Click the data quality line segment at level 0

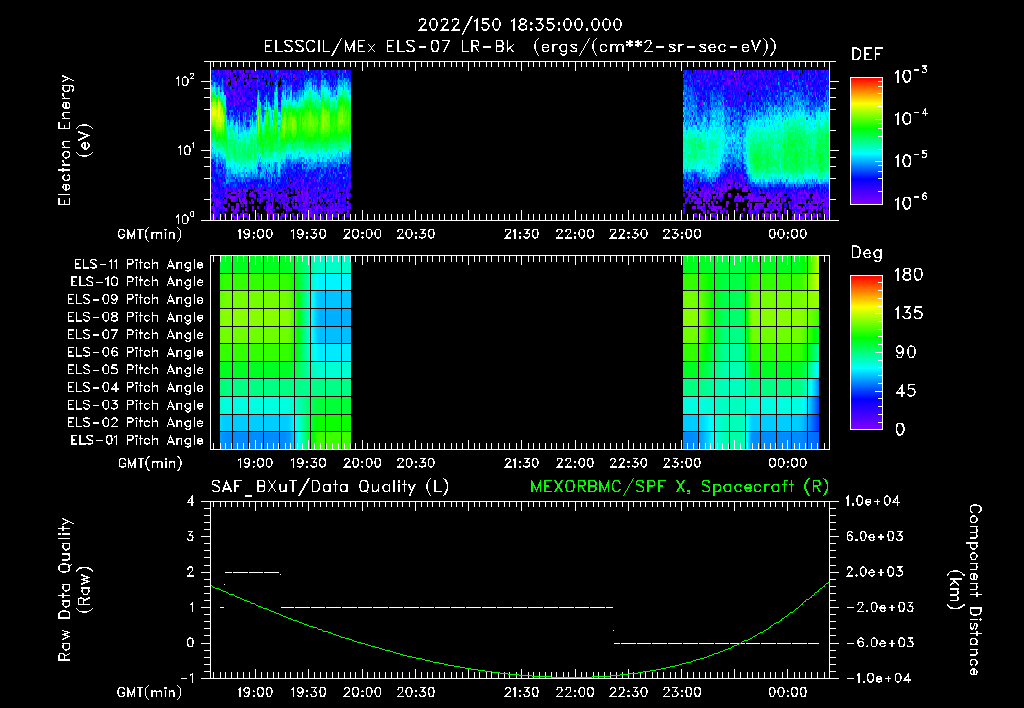pos(716,643)
